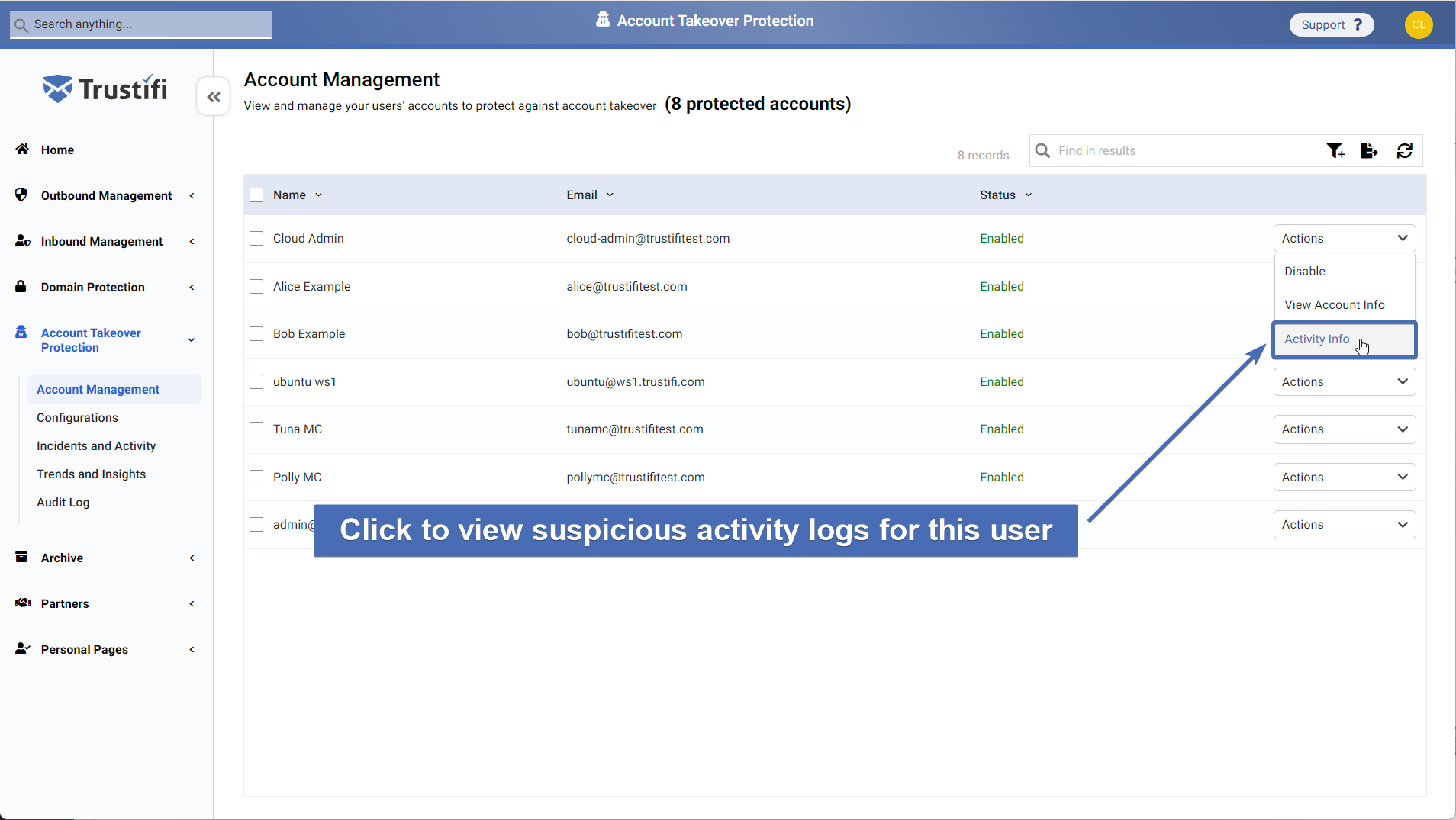The height and width of the screenshot is (820, 1456).
Task: Select View Account Info from the Actions menu
Action: click(x=1344, y=304)
